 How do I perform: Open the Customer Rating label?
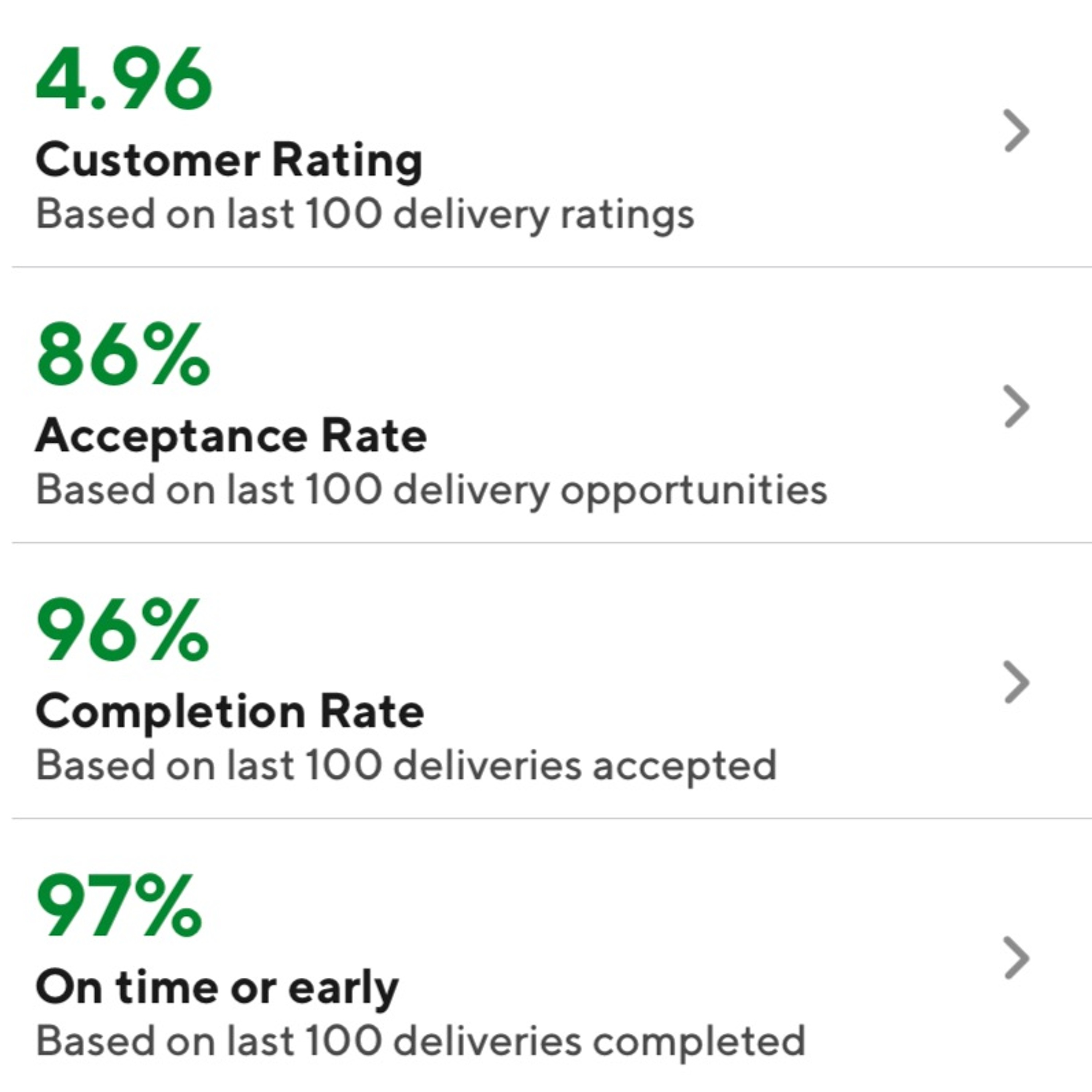(x=229, y=161)
